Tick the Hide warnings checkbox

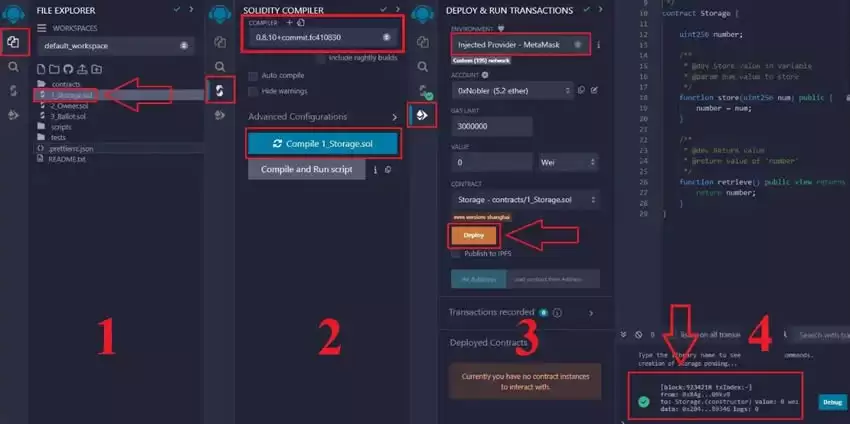point(254,90)
